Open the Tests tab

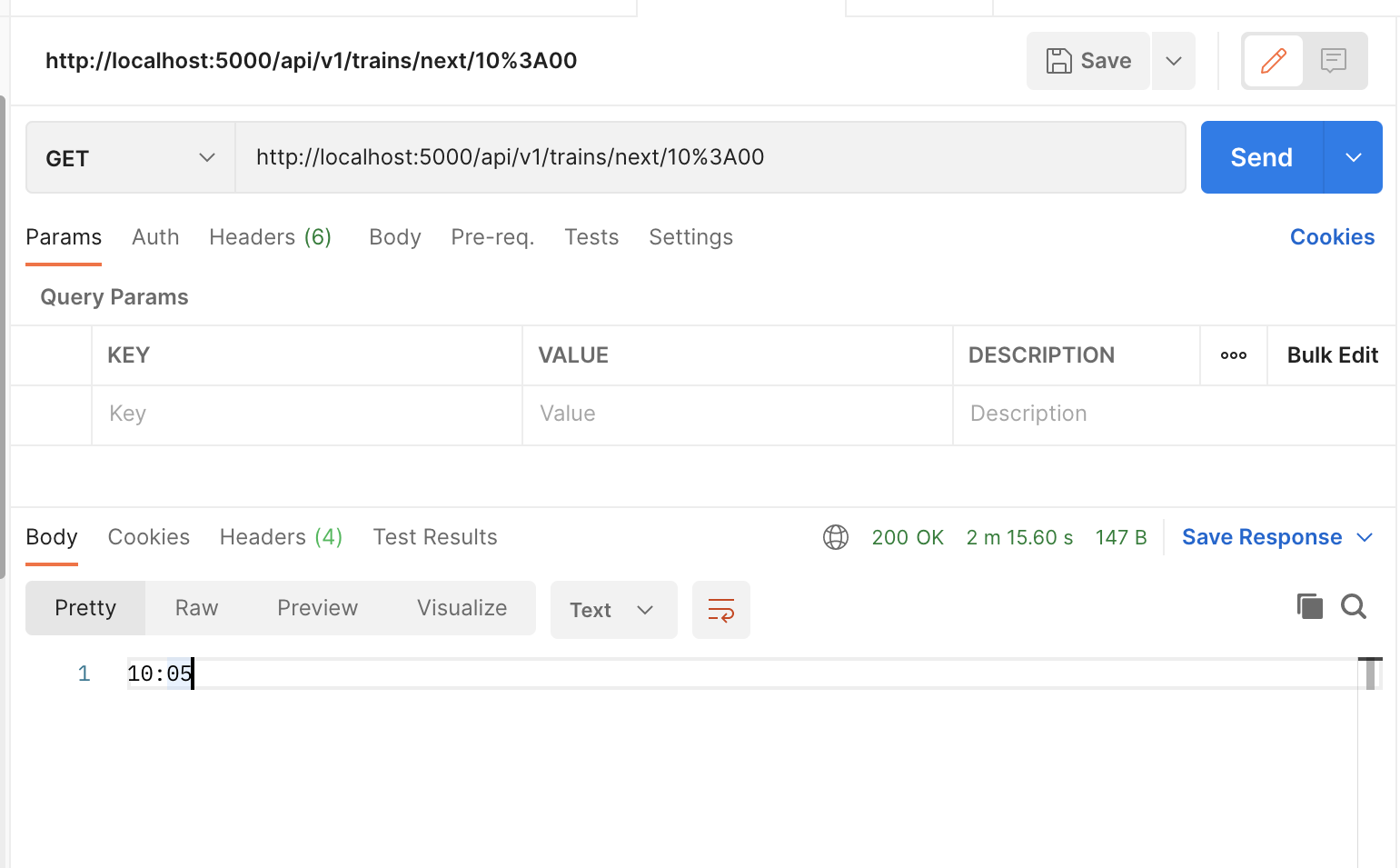tap(591, 237)
